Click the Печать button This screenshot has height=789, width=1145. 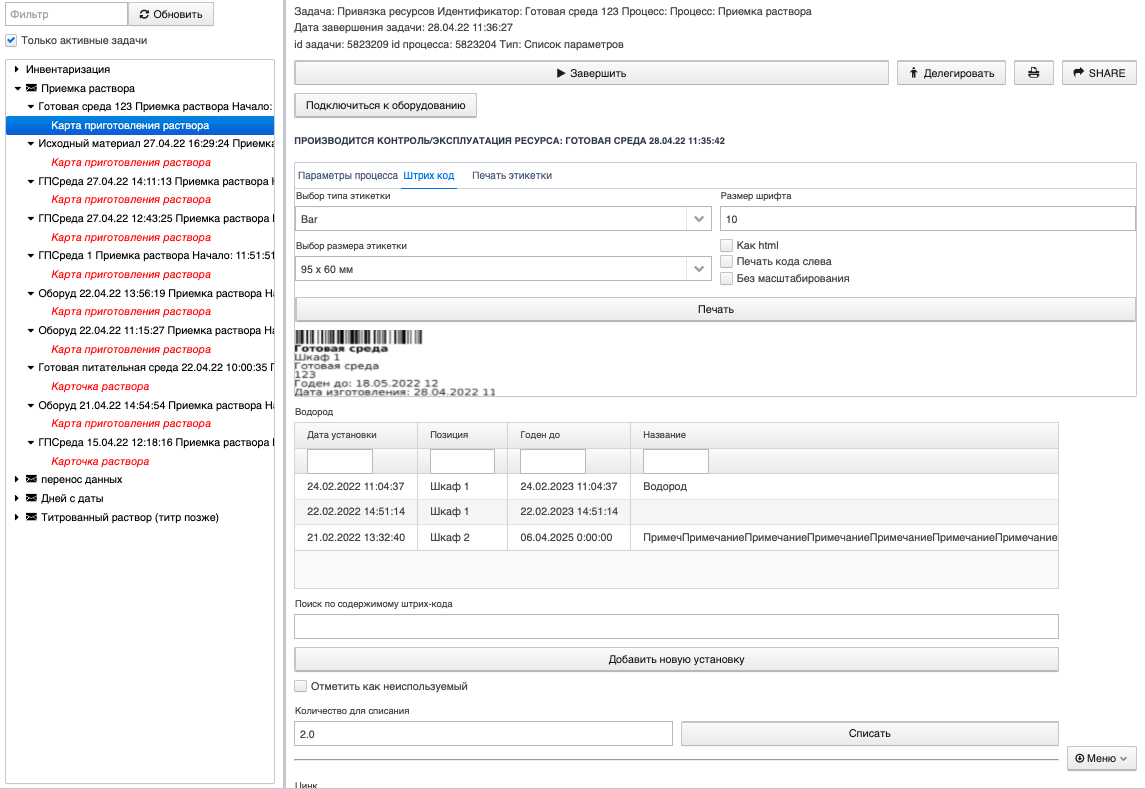pos(716,309)
